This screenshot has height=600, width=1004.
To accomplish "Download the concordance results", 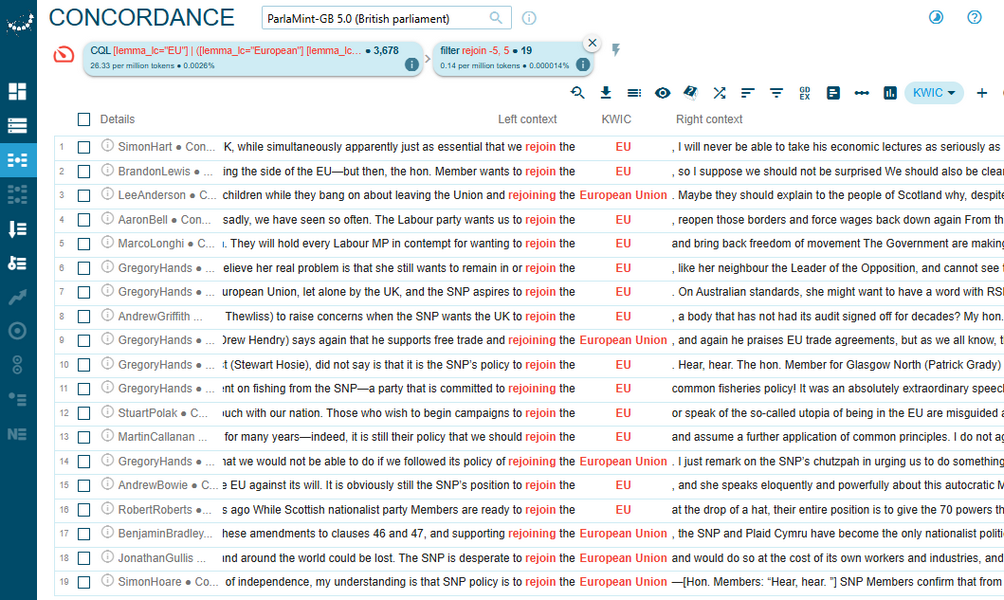I will (x=605, y=92).
